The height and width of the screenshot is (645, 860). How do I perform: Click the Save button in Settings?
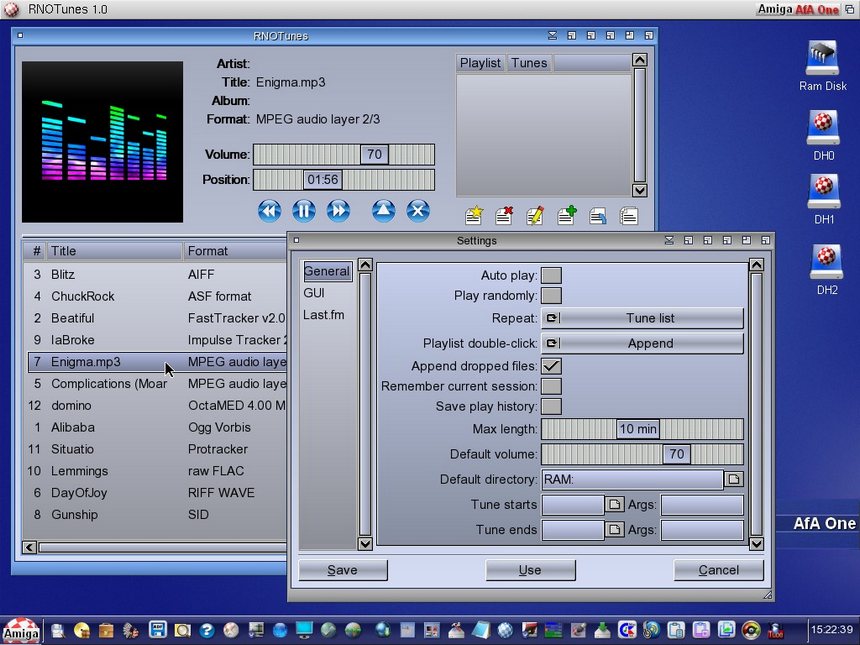[x=342, y=570]
